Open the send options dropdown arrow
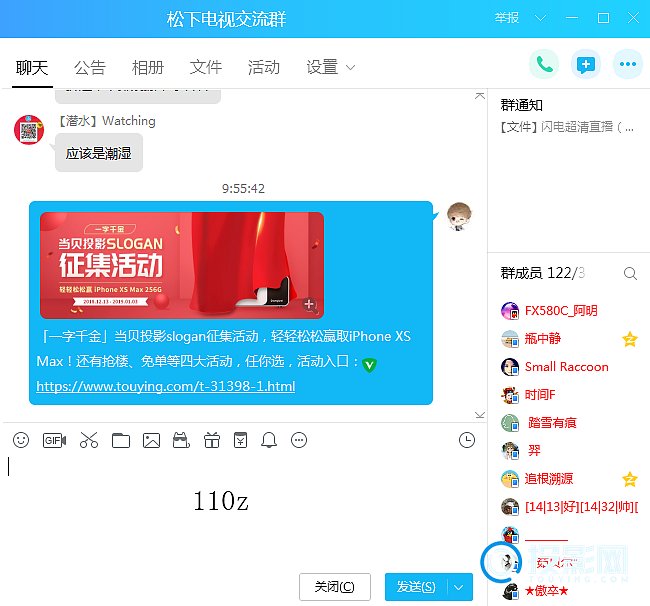 coord(458,587)
